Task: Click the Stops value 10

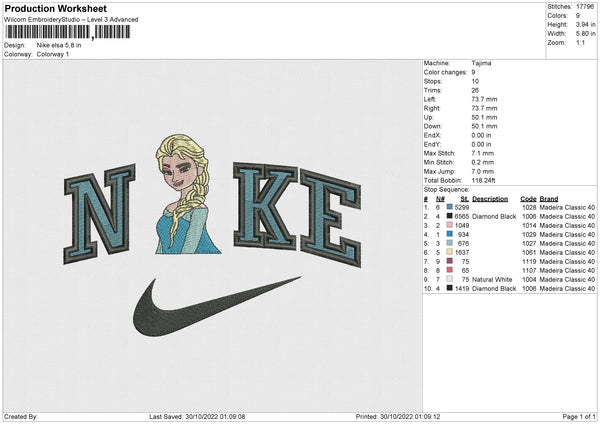Action: click(475, 81)
